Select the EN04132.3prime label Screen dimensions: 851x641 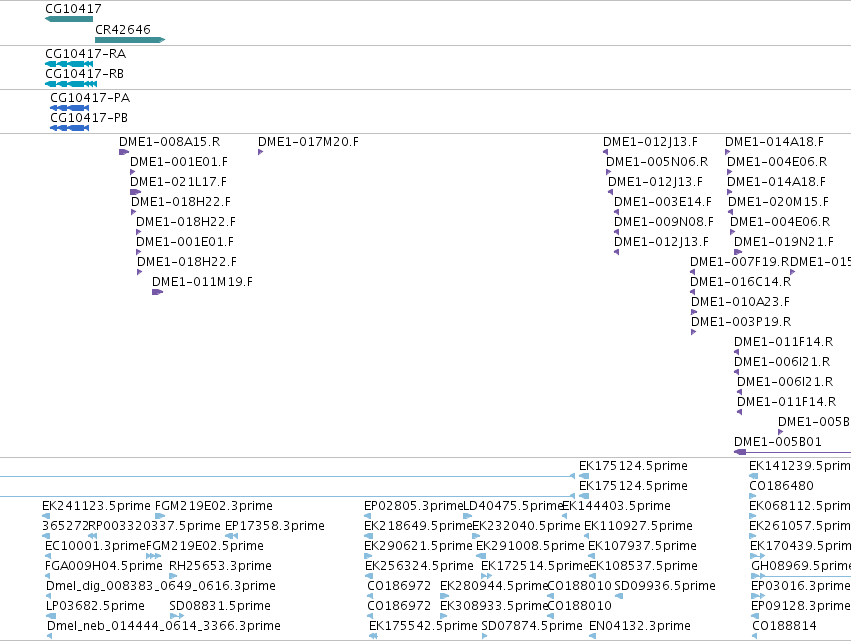pos(640,626)
